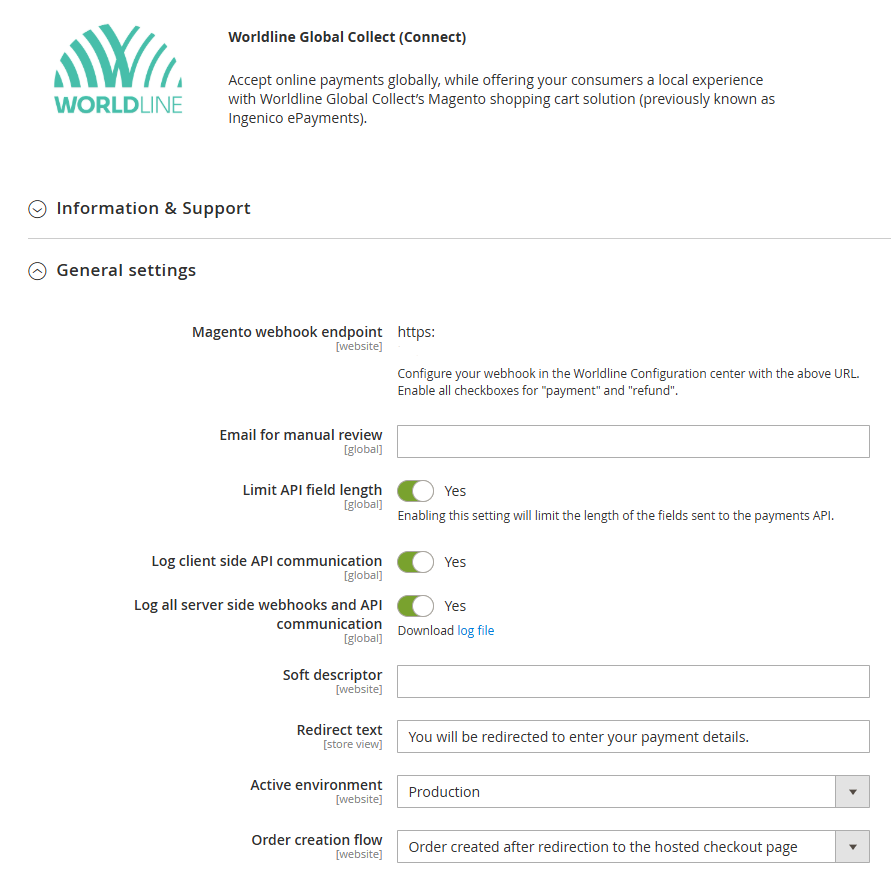The width and height of the screenshot is (891, 873).
Task: Select the Redirect text input contents
Action: tap(633, 736)
